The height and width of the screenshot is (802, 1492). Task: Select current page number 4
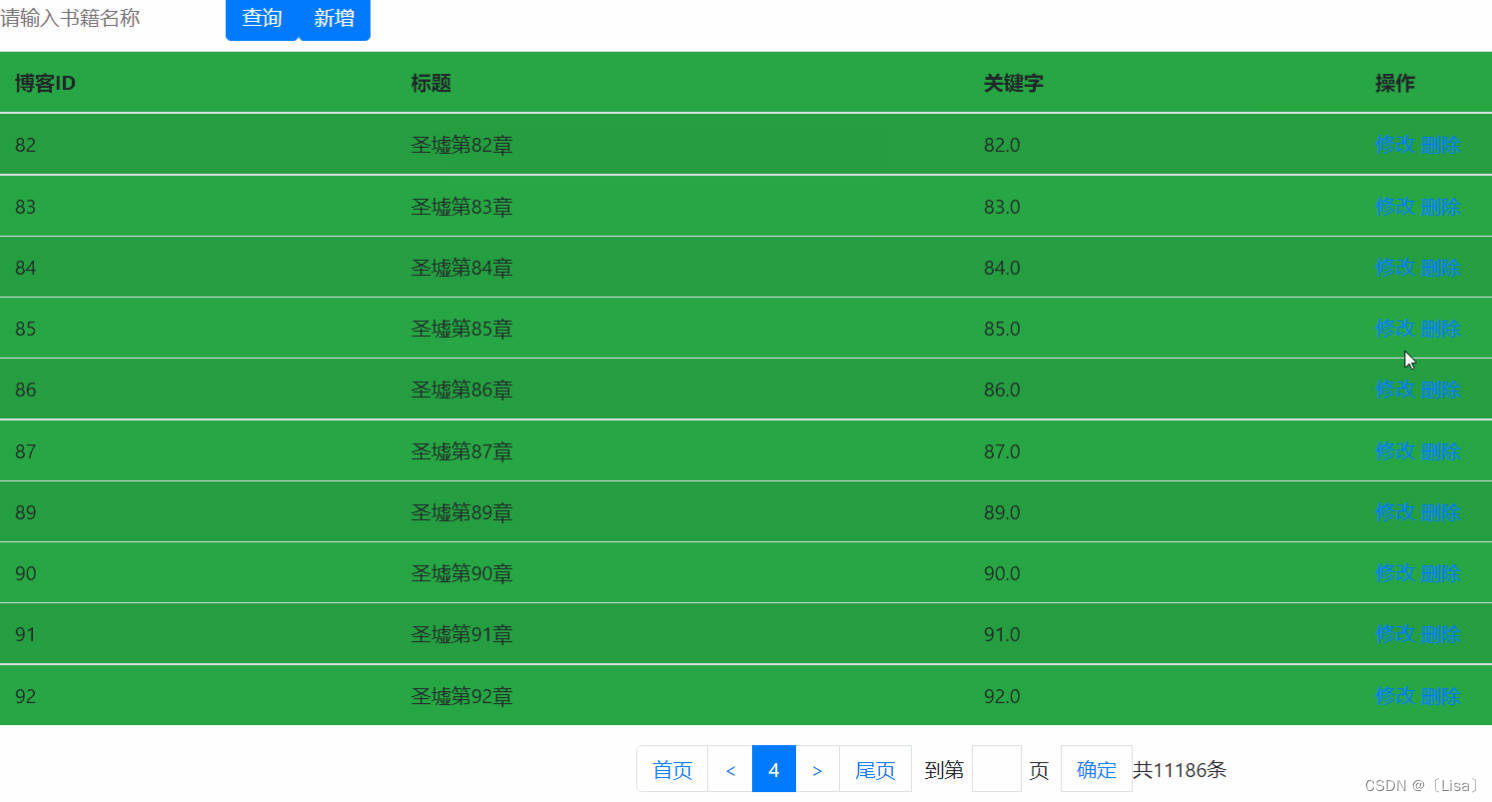pos(774,769)
